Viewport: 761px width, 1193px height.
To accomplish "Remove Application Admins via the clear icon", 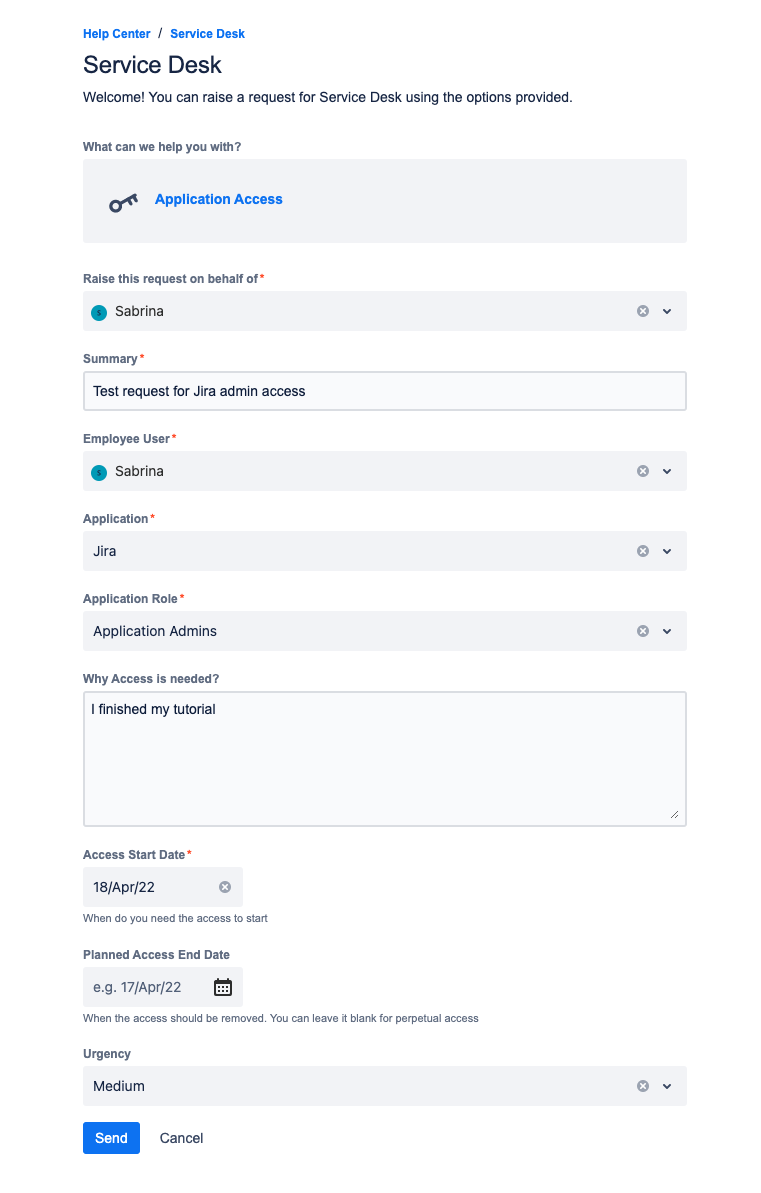I will pyautogui.click(x=643, y=630).
